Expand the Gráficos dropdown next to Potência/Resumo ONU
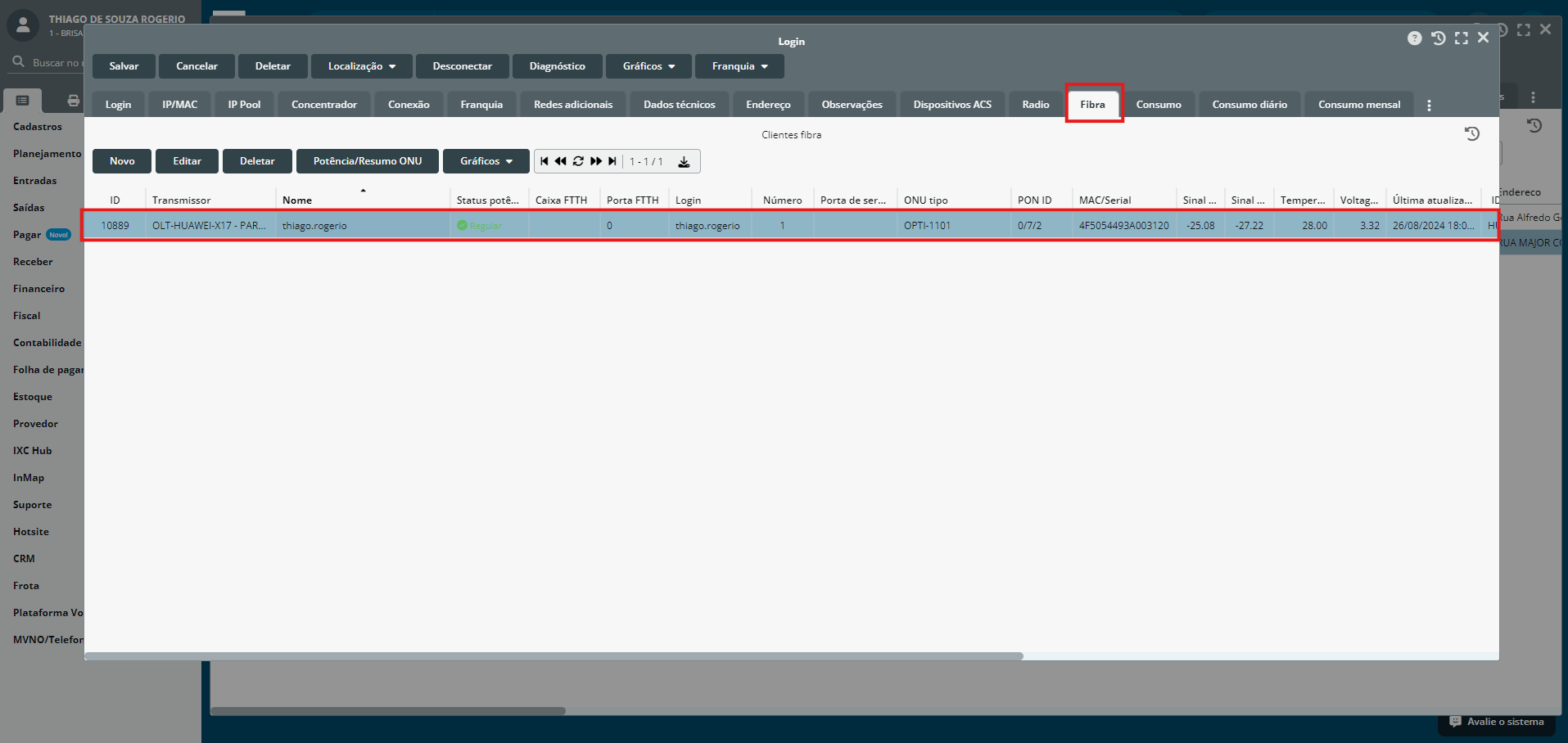 coord(486,161)
